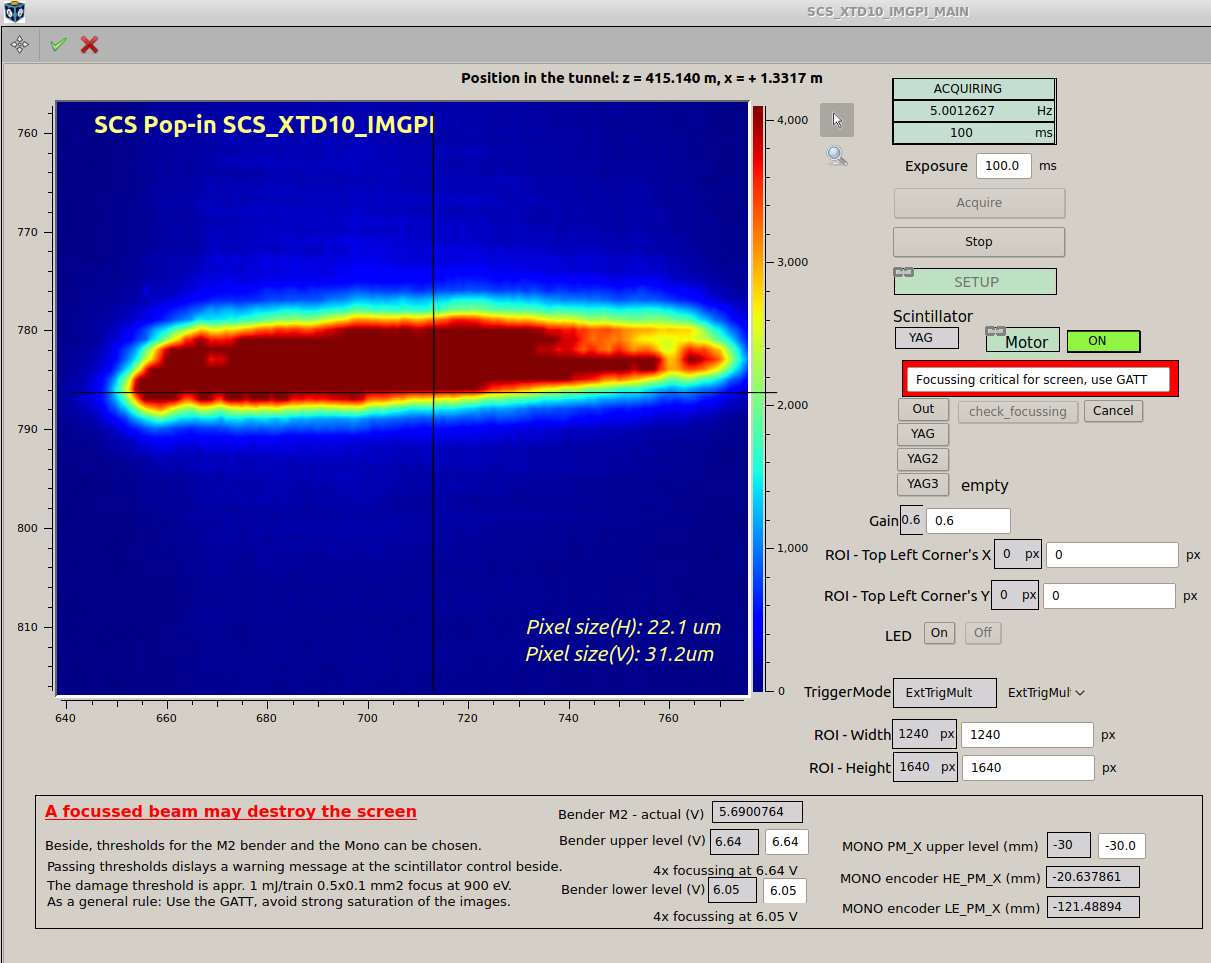The width and height of the screenshot is (1211, 963).
Task: Click the chain-link icon beside Motor
Action: coord(995,331)
